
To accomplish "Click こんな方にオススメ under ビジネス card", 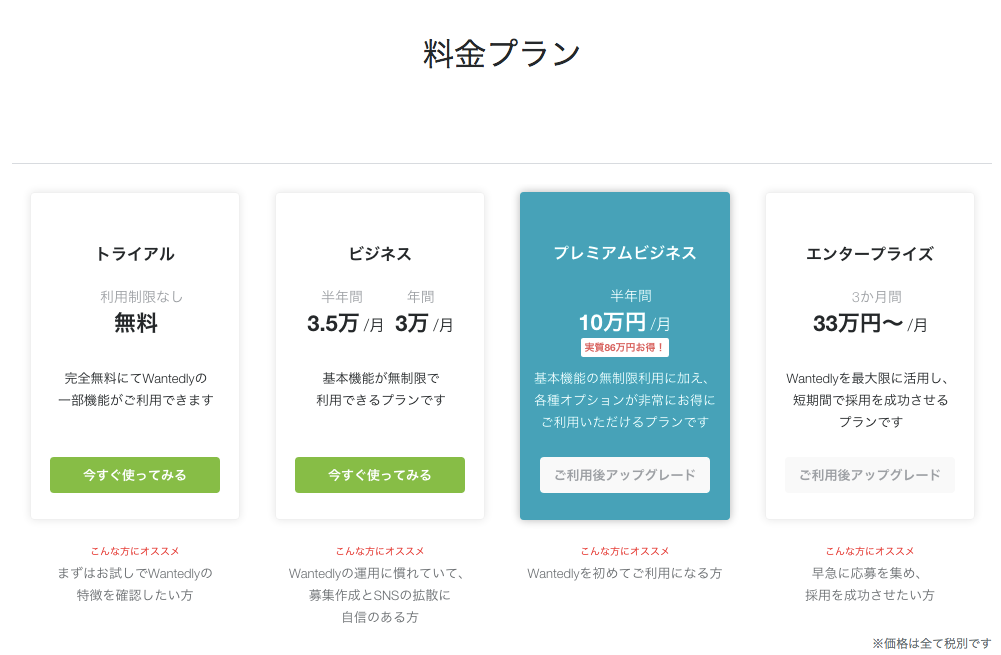I will pos(380,551).
